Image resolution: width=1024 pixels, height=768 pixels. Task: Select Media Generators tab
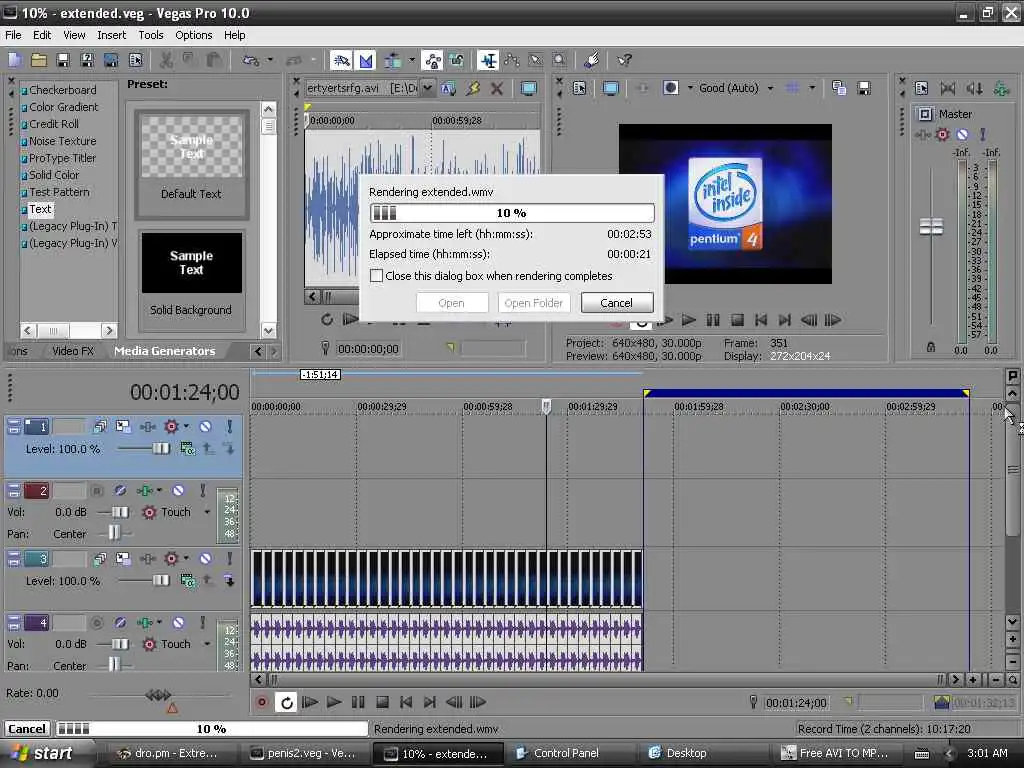click(165, 351)
